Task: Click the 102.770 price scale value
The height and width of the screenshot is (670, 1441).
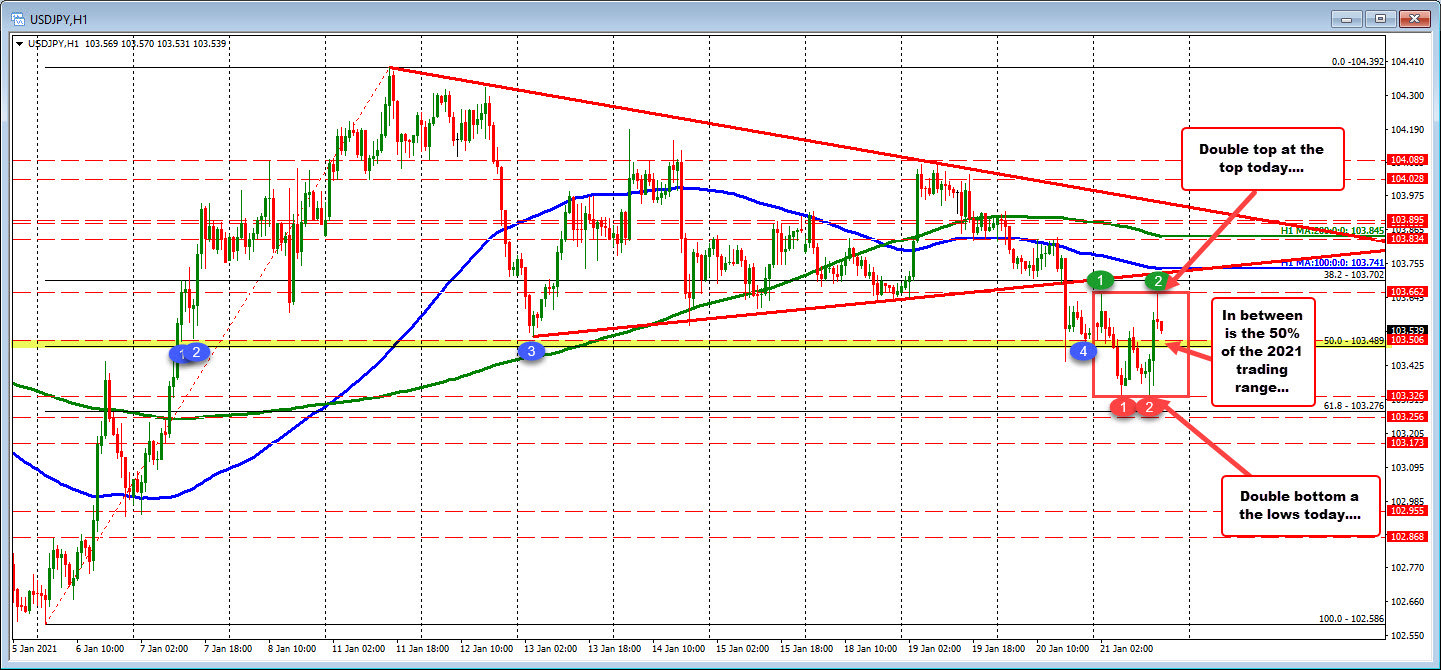Action: pyautogui.click(x=1408, y=568)
